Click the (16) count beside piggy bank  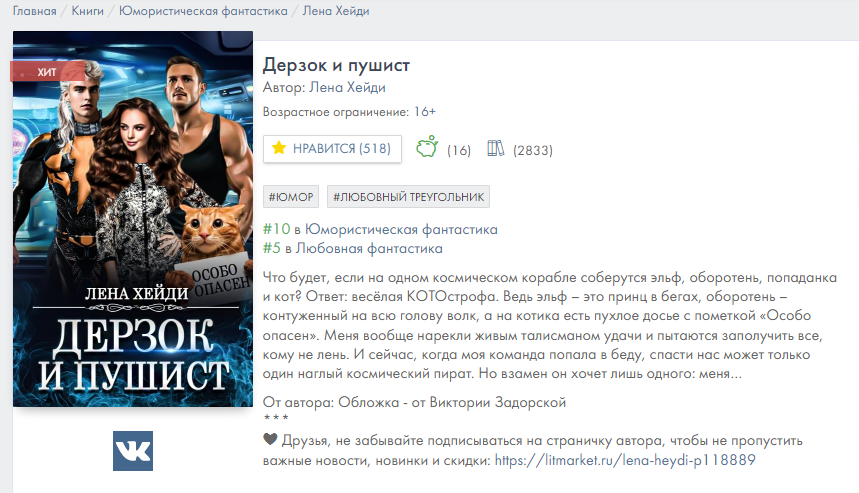pos(459,150)
